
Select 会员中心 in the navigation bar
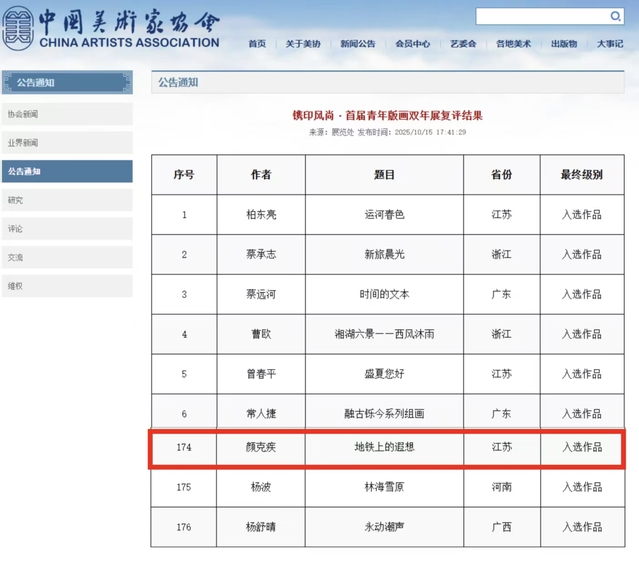pos(412,44)
